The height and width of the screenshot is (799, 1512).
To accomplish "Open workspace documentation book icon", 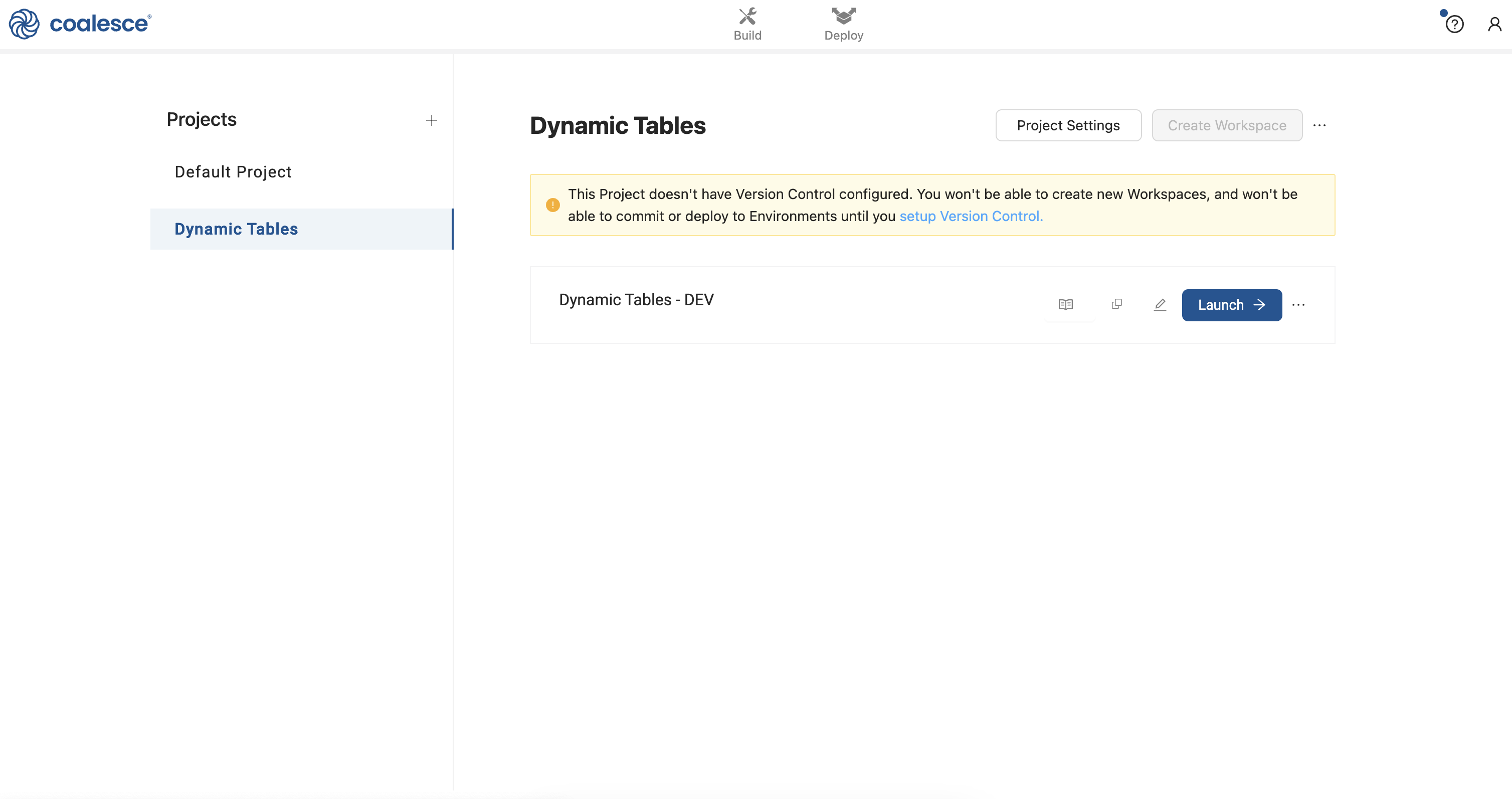I will pos(1065,305).
